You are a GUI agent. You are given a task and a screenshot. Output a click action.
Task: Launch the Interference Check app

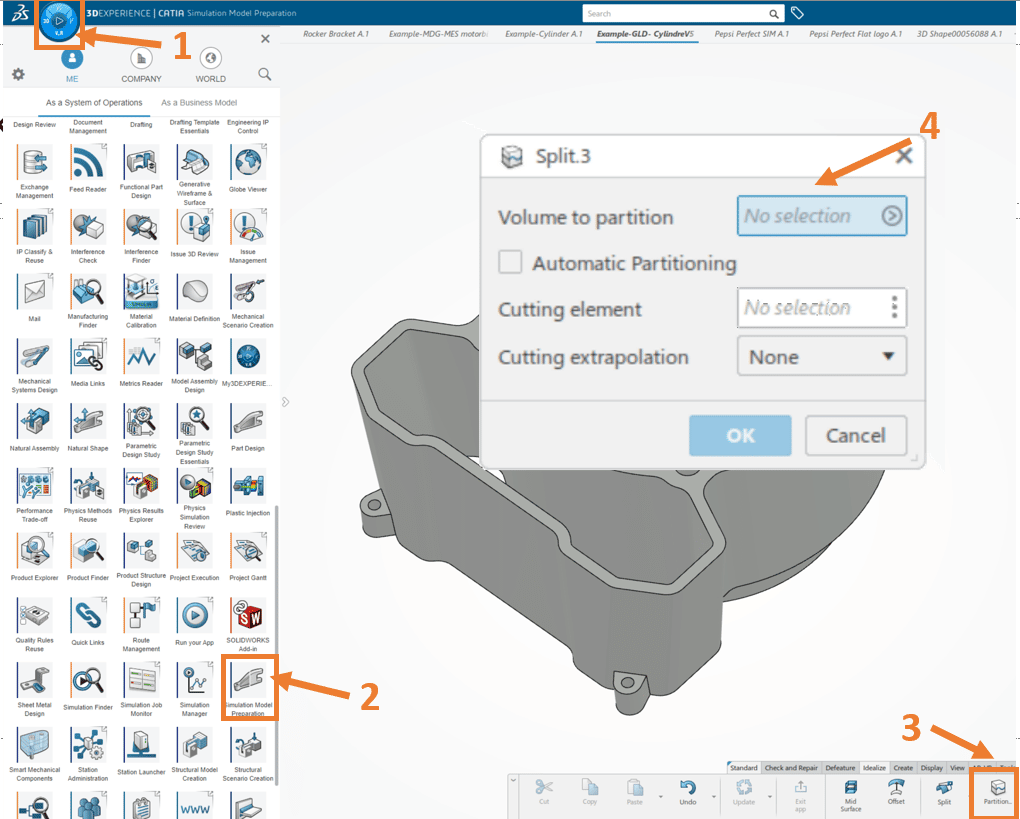pos(88,236)
